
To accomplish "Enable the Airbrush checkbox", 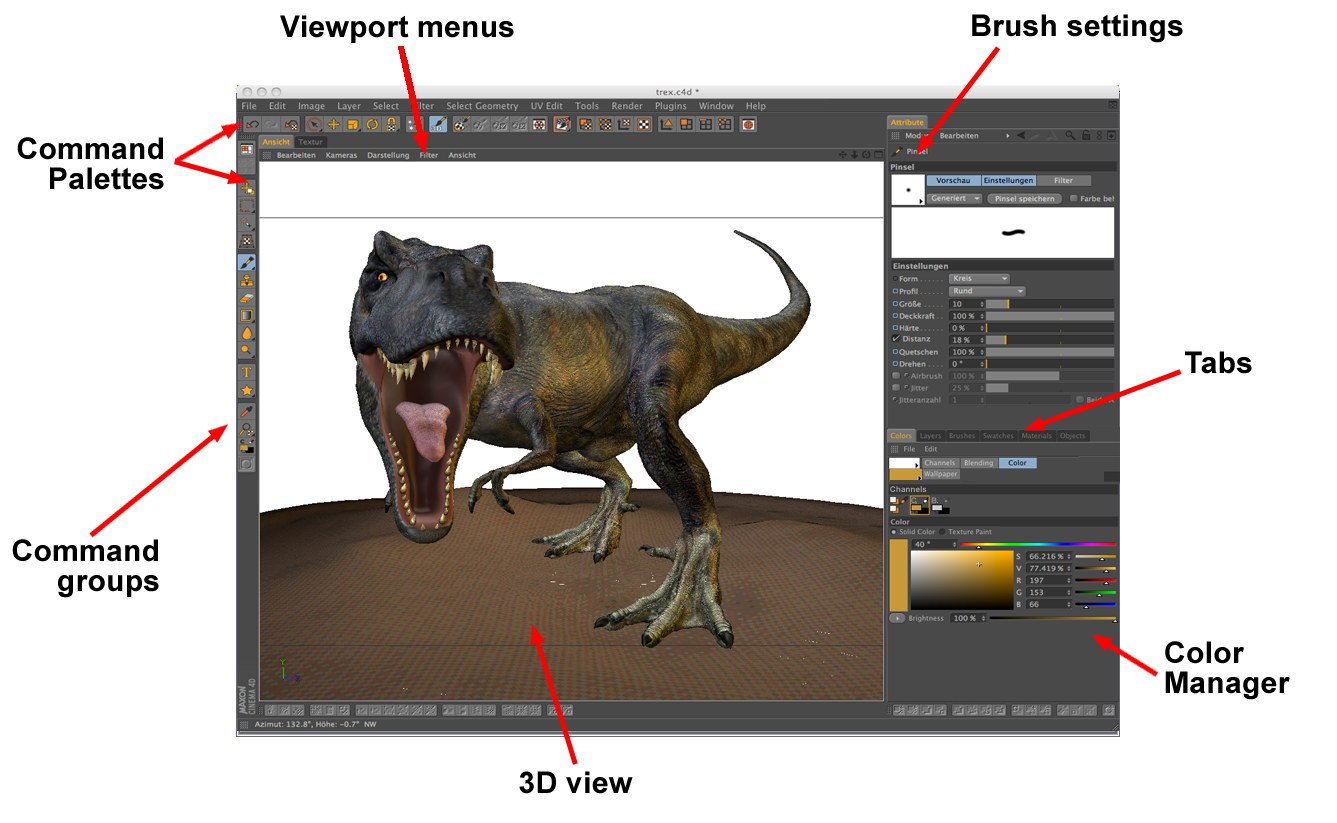I will click(x=896, y=376).
